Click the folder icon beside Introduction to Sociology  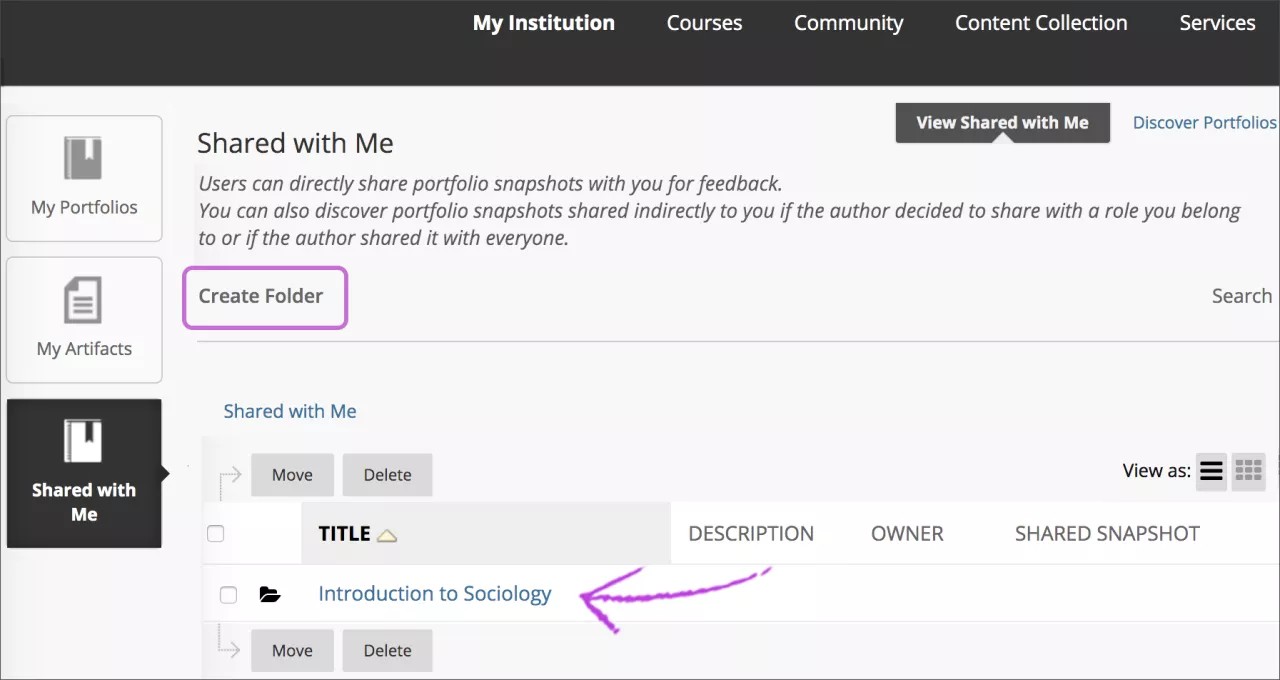pyautogui.click(x=270, y=594)
